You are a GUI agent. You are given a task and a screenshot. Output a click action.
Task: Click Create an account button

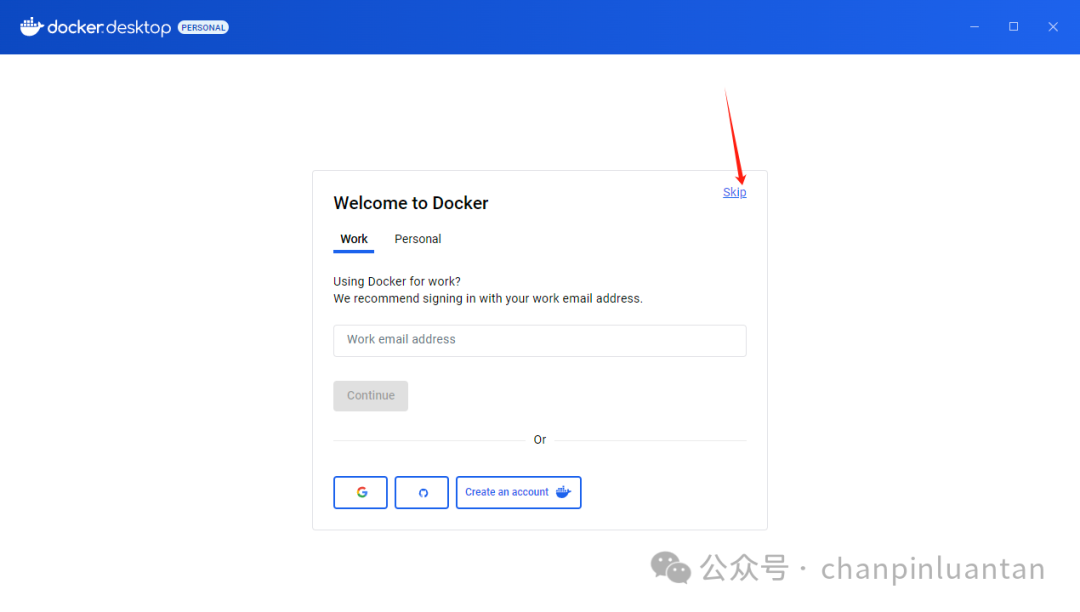518,492
